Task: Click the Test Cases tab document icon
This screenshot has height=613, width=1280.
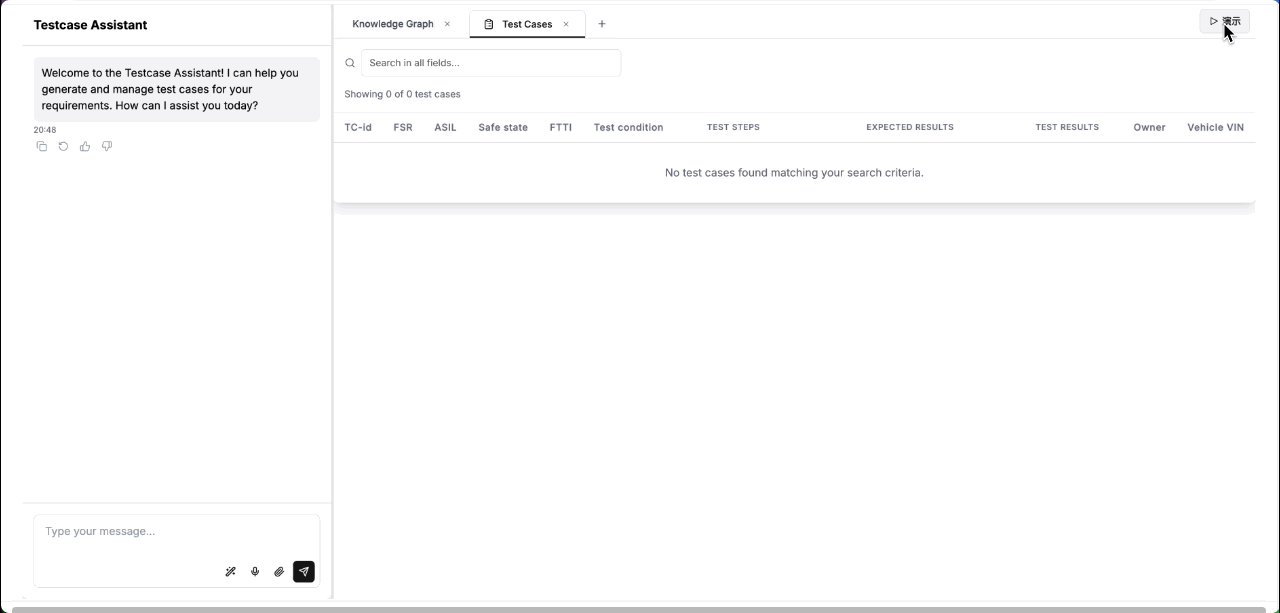Action: point(487,24)
